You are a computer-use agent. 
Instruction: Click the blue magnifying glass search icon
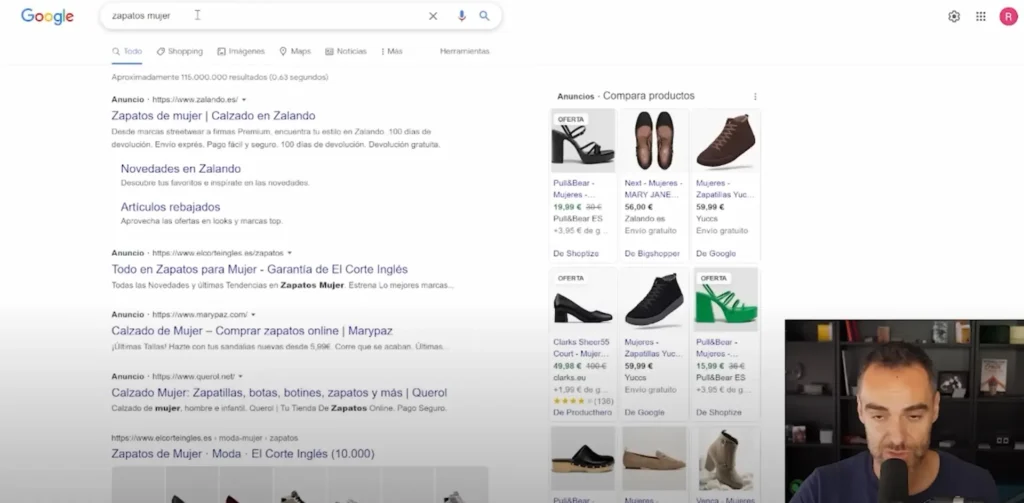(485, 16)
